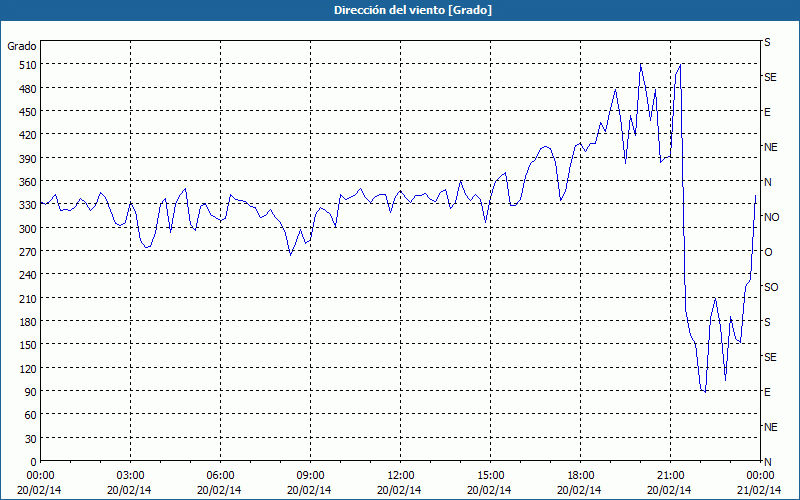Viewport: 800px width, 500px height.
Task: Select the 330 degree axis label
Action: [28, 205]
